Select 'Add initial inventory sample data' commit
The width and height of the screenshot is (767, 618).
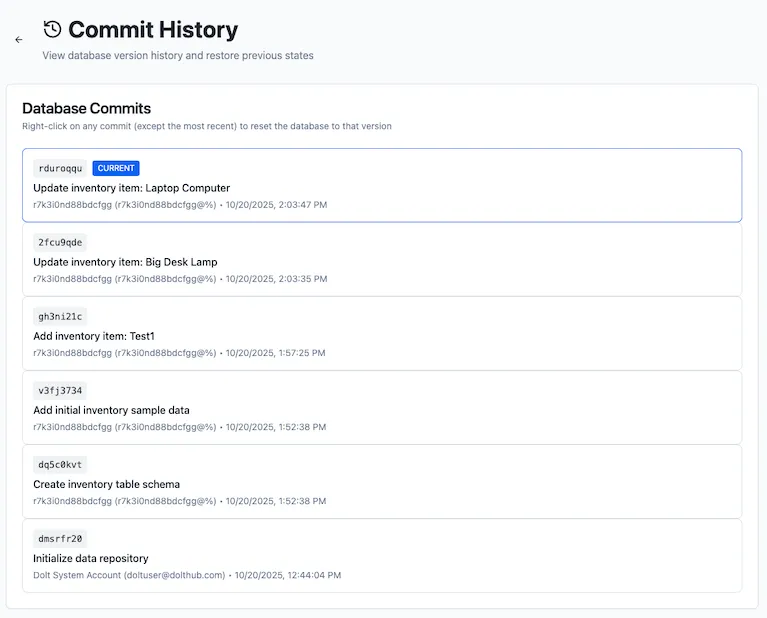[x=111, y=410]
